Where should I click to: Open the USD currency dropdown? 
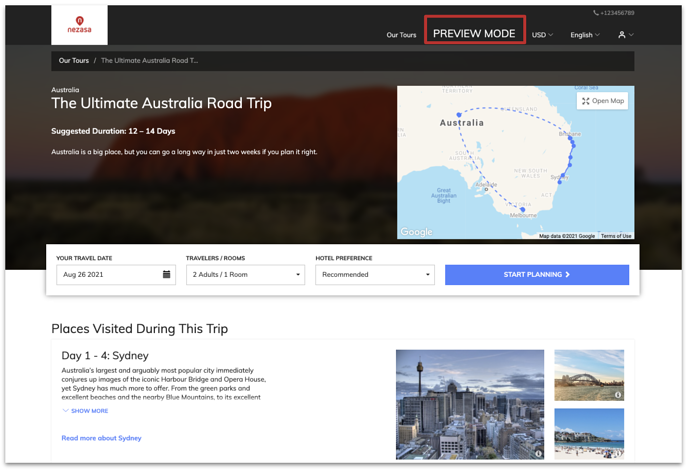click(542, 35)
